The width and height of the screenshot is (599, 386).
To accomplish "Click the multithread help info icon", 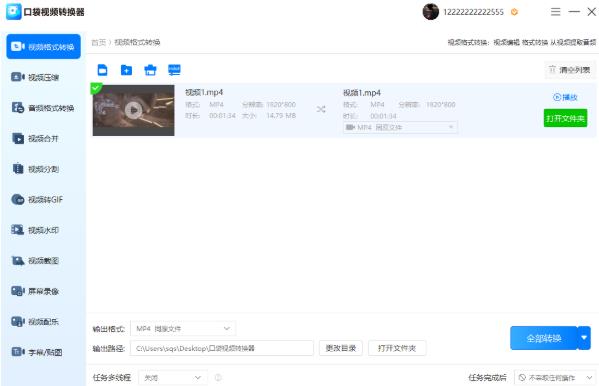I will (x=218, y=378).
